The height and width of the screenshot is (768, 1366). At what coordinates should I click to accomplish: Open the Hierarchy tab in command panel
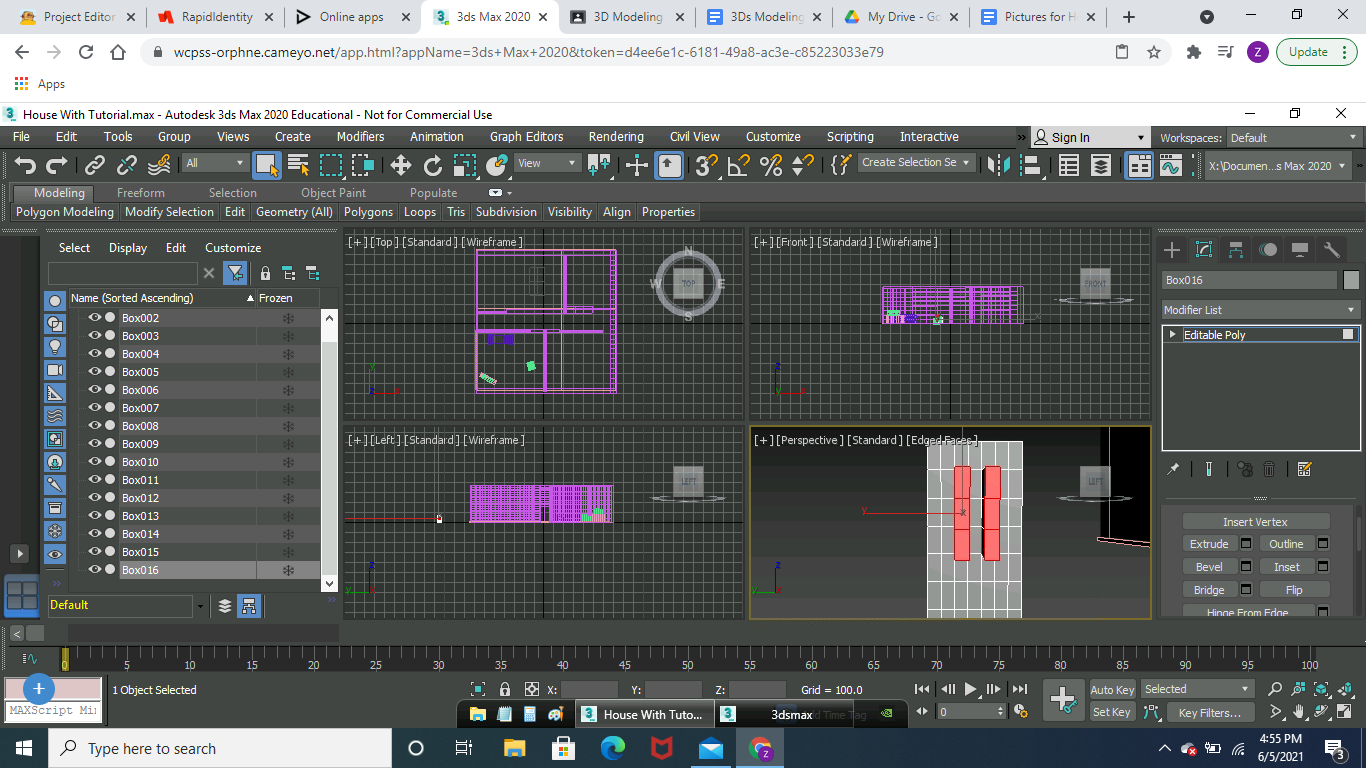click(x=1236, y=250)
